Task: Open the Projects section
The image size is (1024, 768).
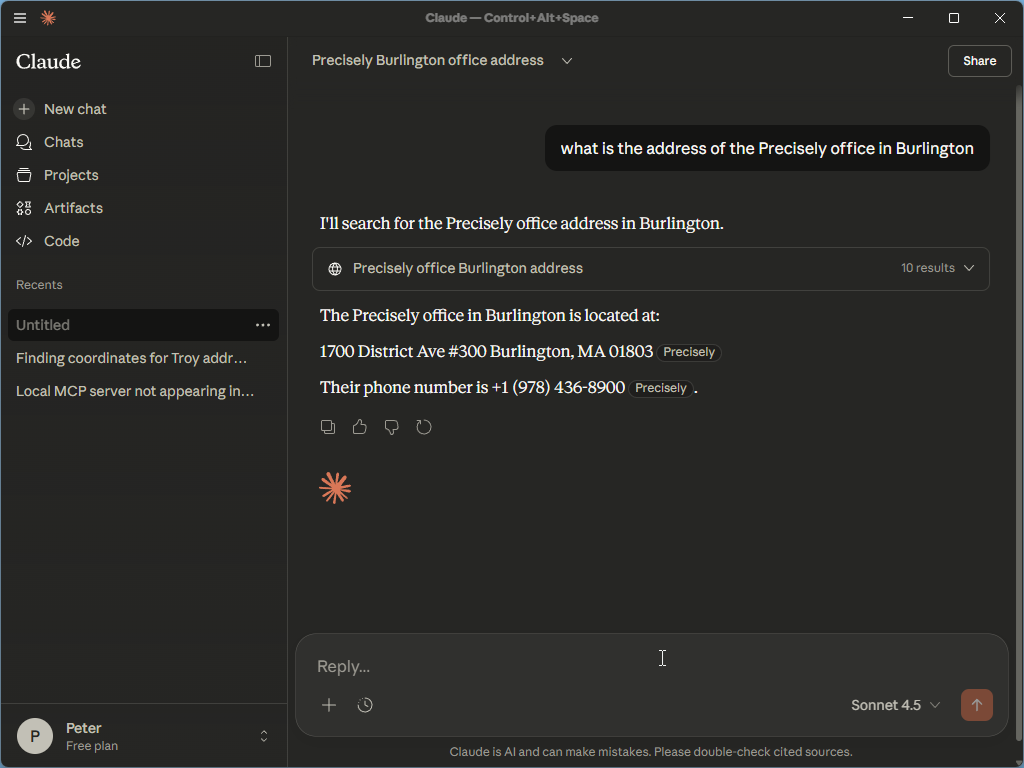Action: tap(71, 175)
